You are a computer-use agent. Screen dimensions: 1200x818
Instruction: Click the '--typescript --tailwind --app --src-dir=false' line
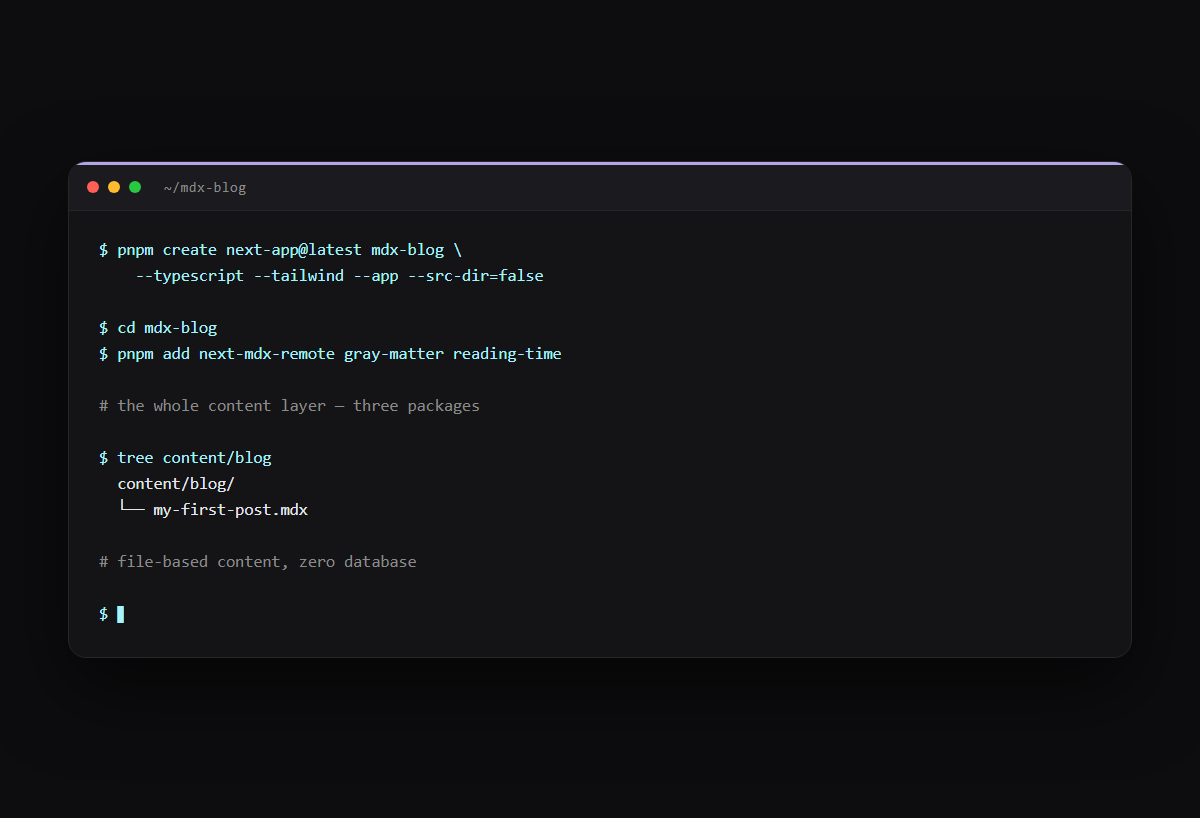(x=340, y=275)
